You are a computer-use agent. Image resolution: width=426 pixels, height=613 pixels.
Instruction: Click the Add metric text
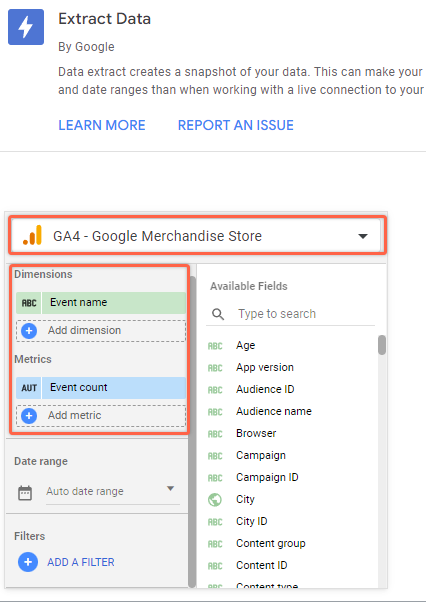[75, 415]
